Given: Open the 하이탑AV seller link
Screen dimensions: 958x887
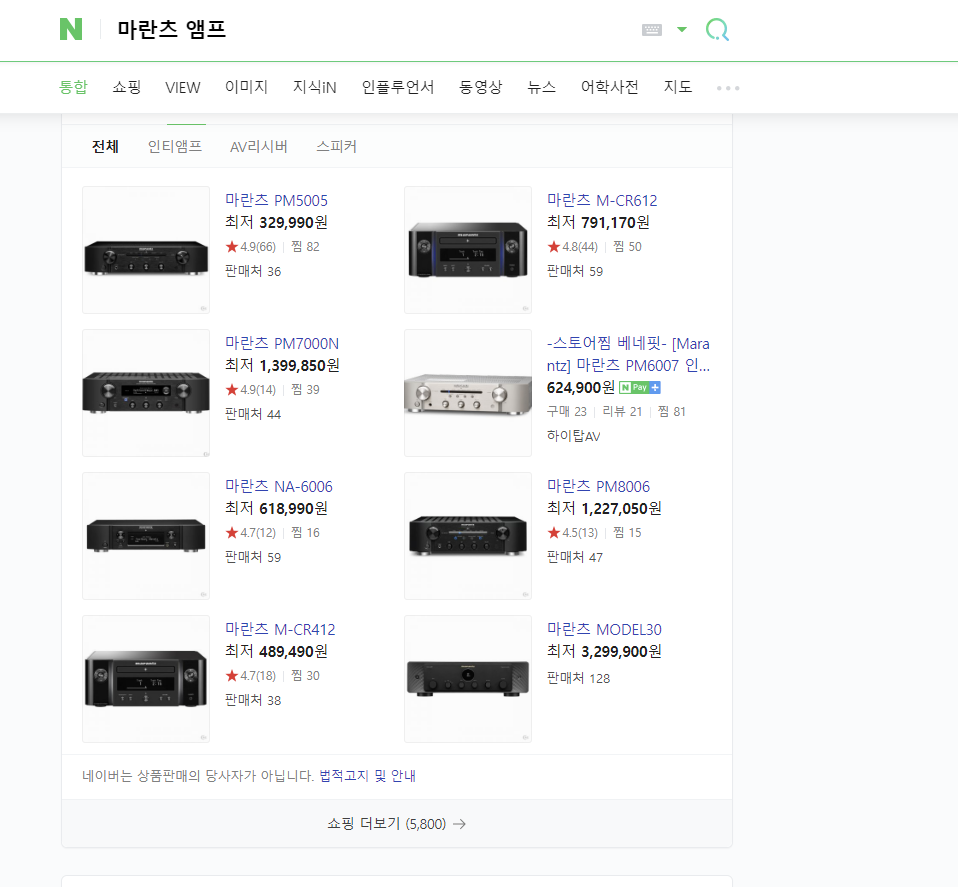Looking at the screenshot, I should tap(573, 436).
